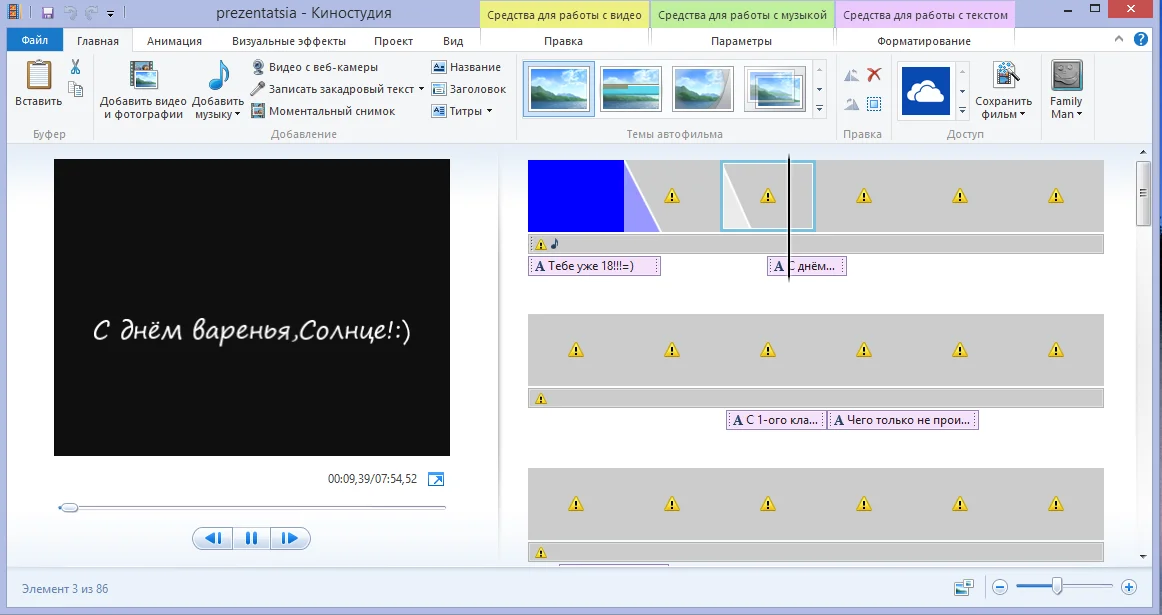Click Моментальный снимок
Screen dimensions: 1162x615
323,111
